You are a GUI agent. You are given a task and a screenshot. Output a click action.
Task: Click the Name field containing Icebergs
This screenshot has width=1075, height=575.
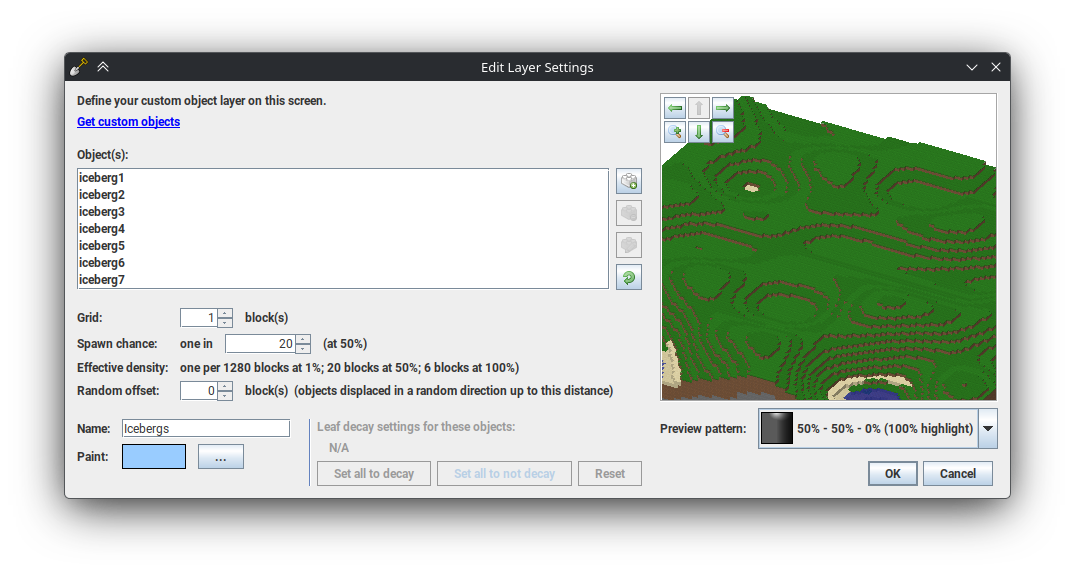click(205, 428)
